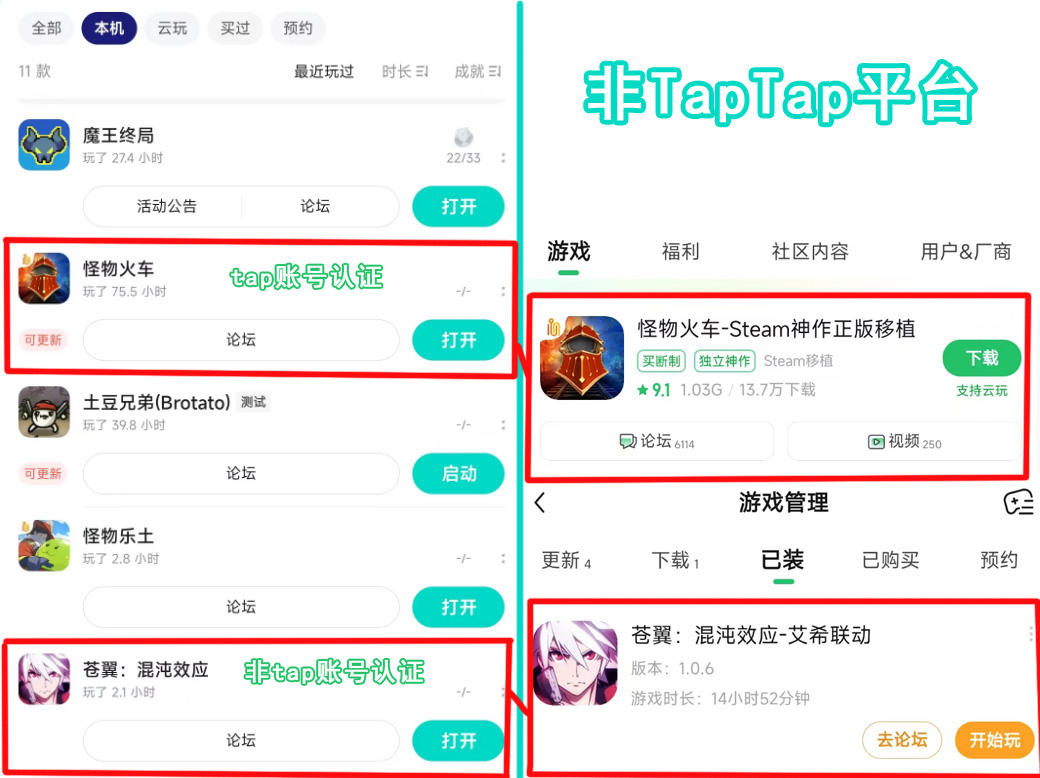The height and width of the screenshot is (778, 1040).
Task: Switch to the 福利 tab
Action: 680,251
